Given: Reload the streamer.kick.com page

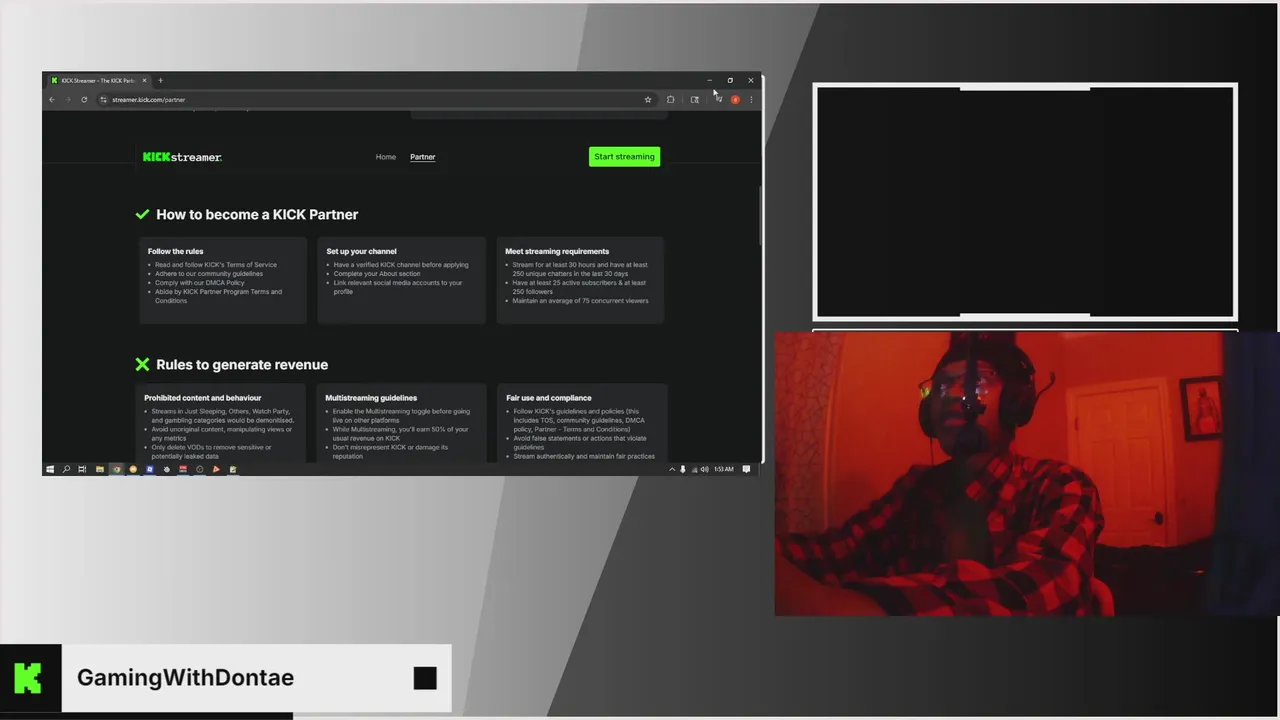Looking at the screenshot, I should pos(84,100).
